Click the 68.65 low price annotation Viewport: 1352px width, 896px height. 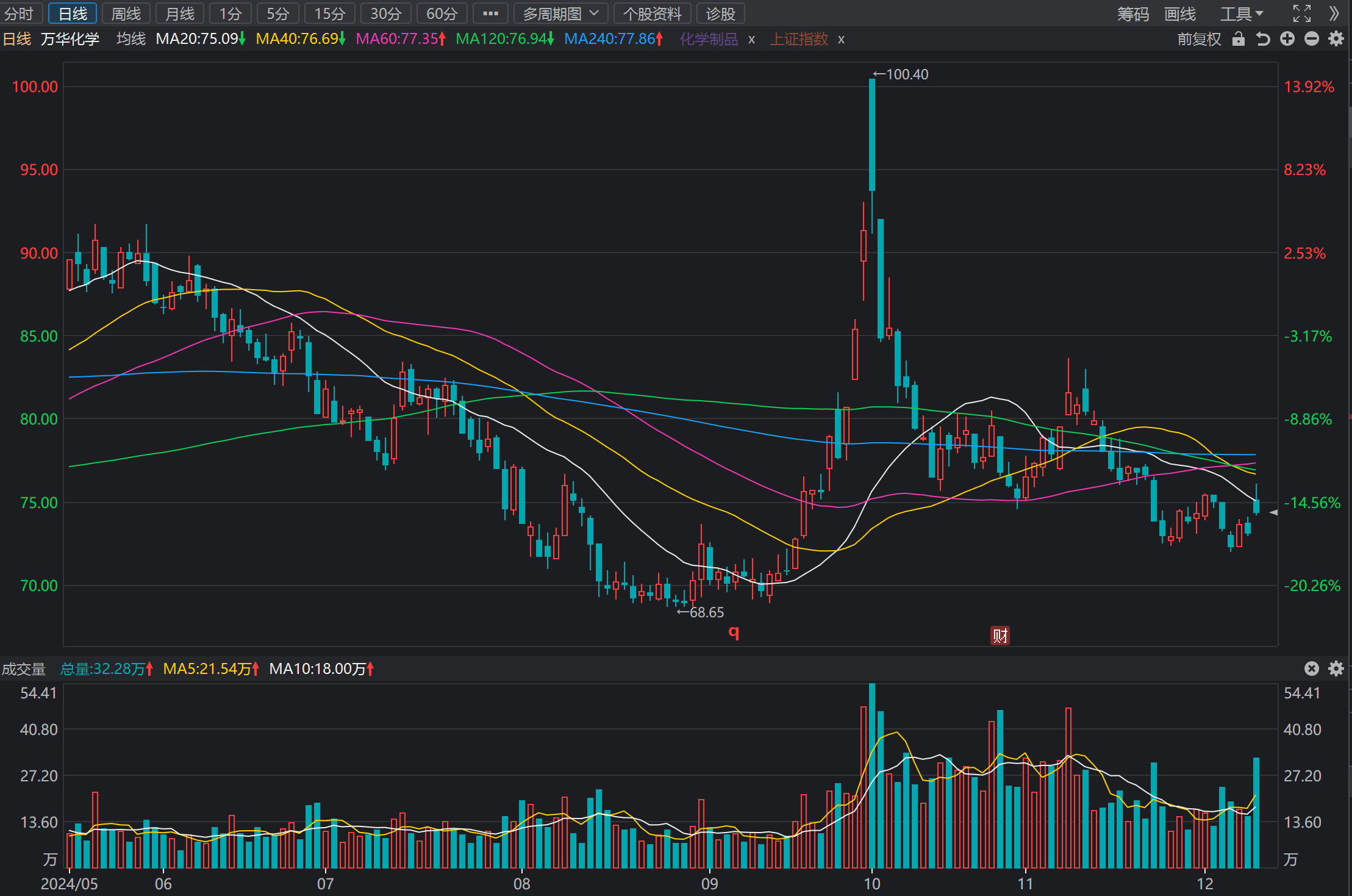click(700, 612)
